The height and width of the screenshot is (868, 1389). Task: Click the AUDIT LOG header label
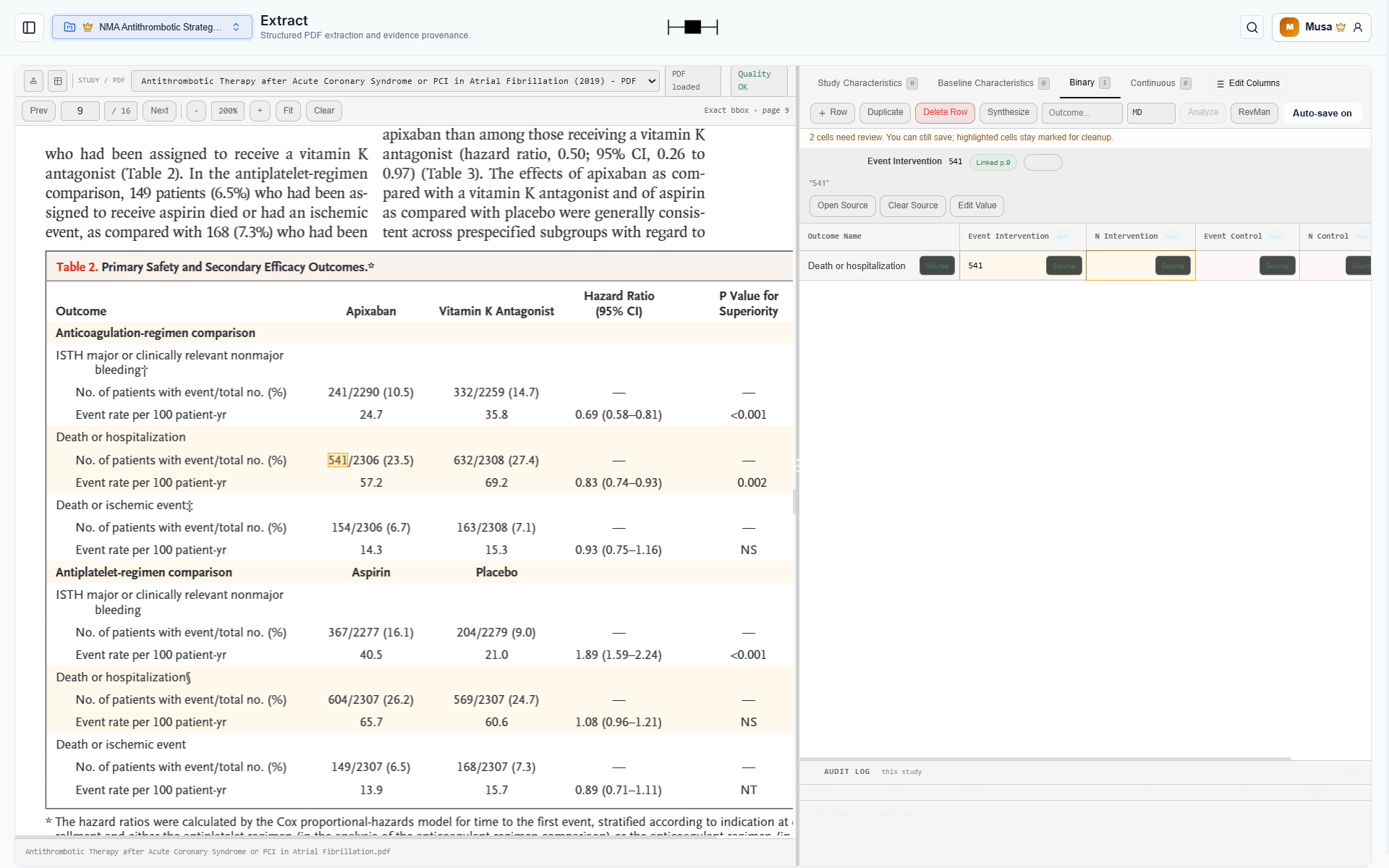tap(846, 772)
